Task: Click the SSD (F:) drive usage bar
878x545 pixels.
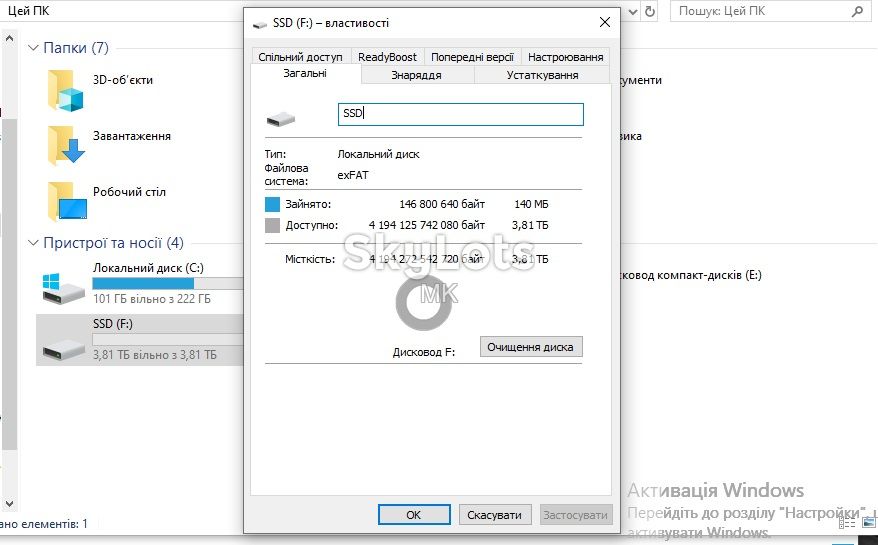Action: [x=168, y=339]
